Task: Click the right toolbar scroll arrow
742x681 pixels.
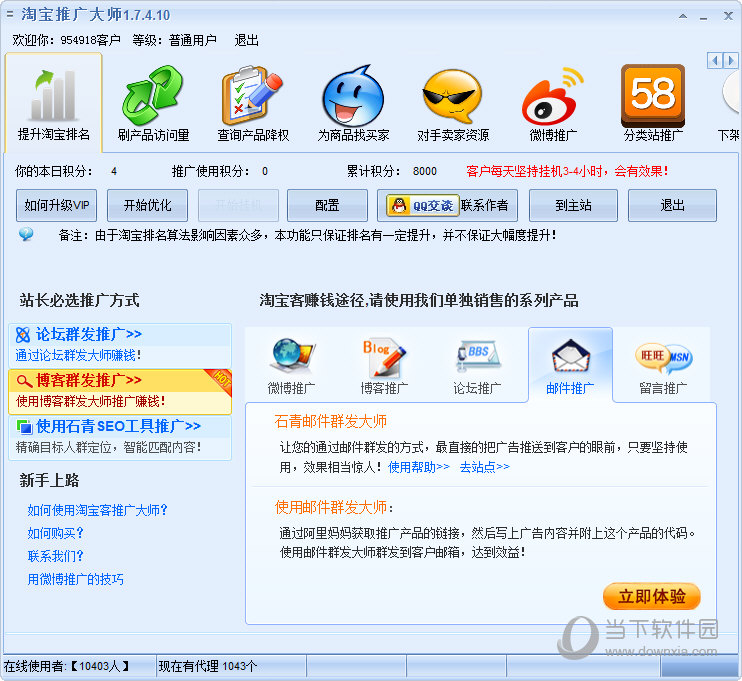Action: [730, 61]
